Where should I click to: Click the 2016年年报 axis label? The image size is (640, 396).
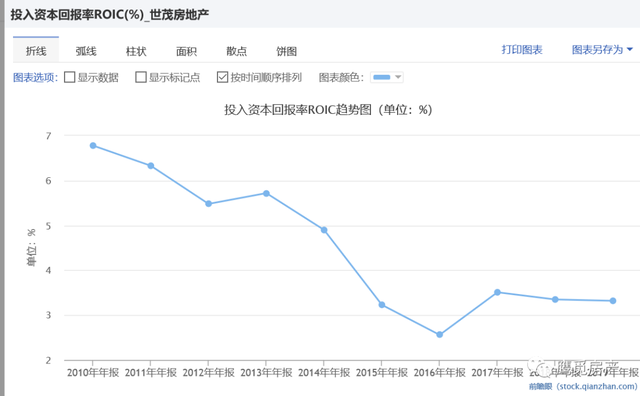coord(440,372)
